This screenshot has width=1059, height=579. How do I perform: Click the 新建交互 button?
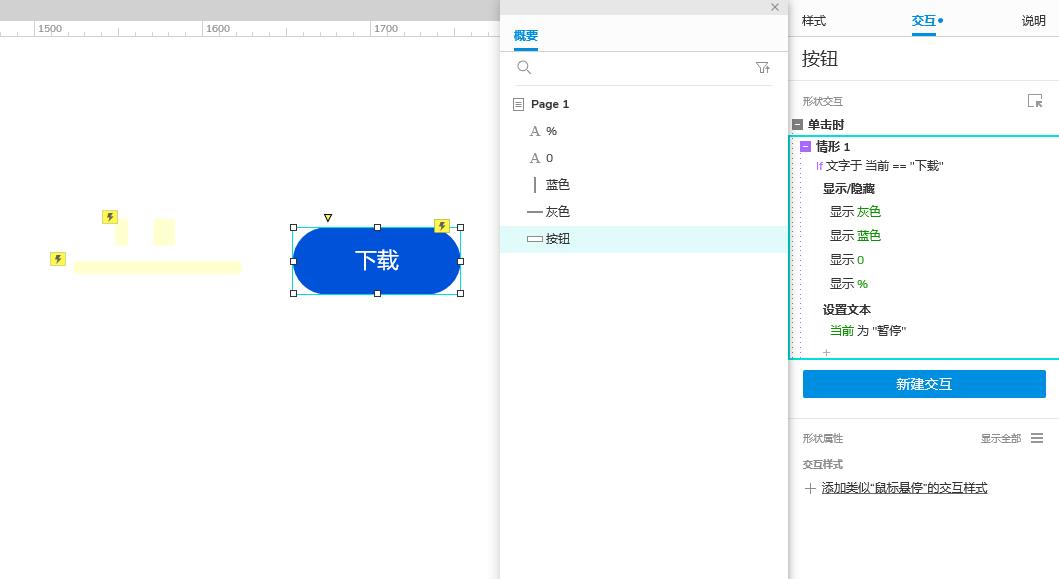924,384
